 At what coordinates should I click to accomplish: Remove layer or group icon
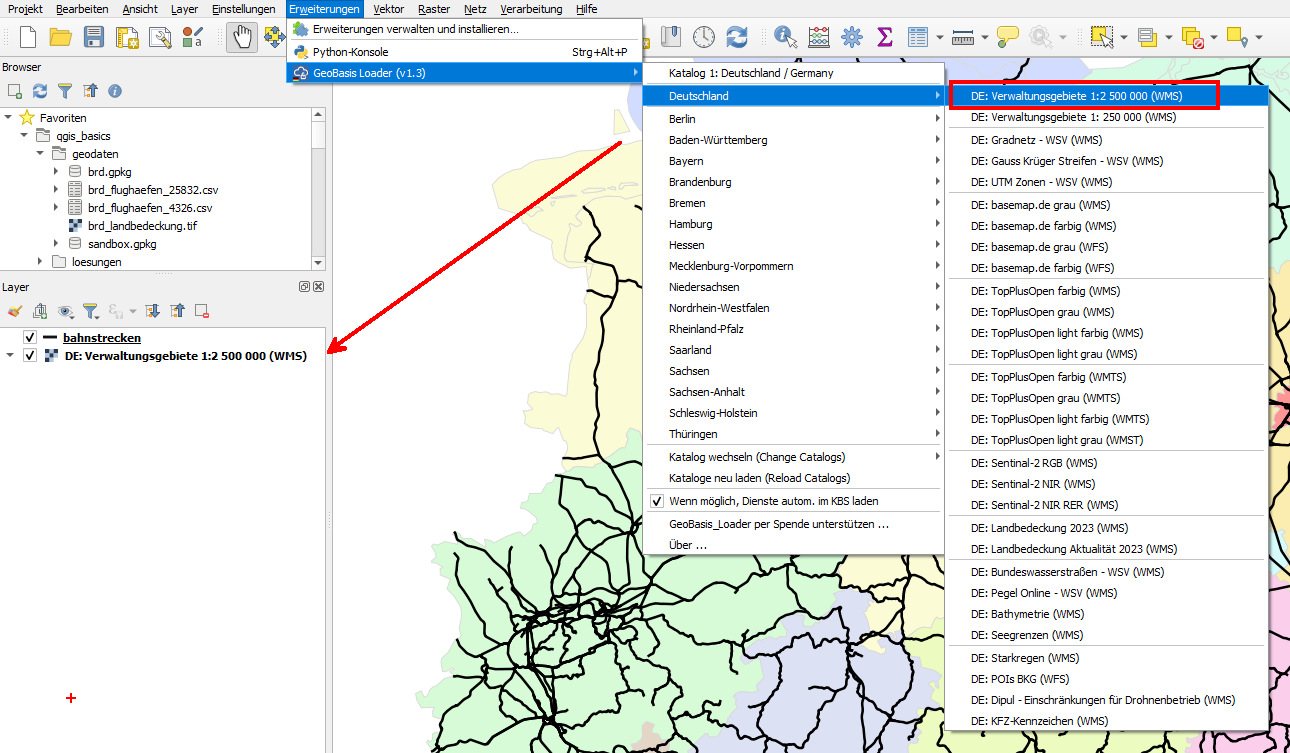click(x=202, y=311)
